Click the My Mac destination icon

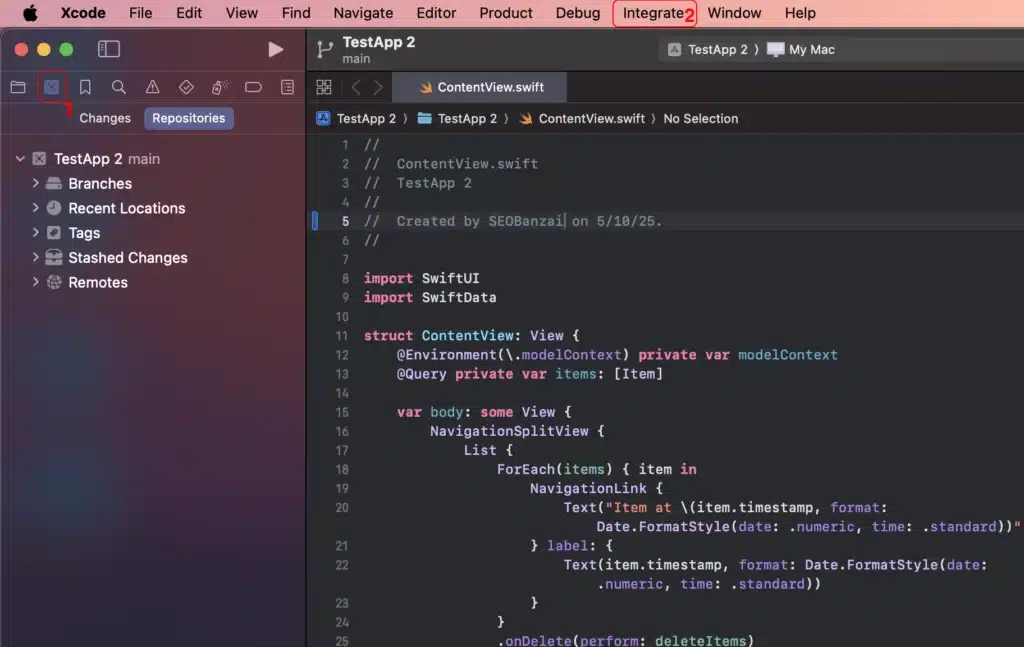click(x=775, y=50)
